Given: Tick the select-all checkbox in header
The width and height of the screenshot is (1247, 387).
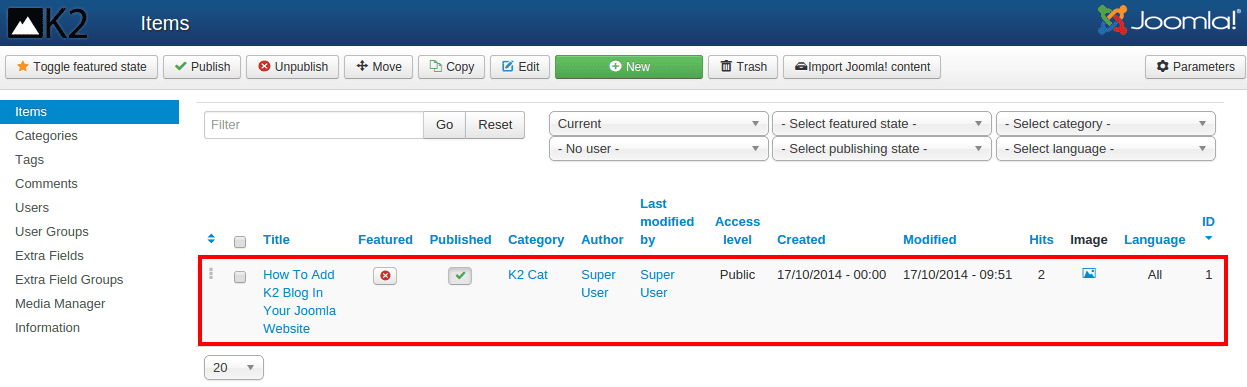Looking at the screenshot, I should click(x=240, y=241).
